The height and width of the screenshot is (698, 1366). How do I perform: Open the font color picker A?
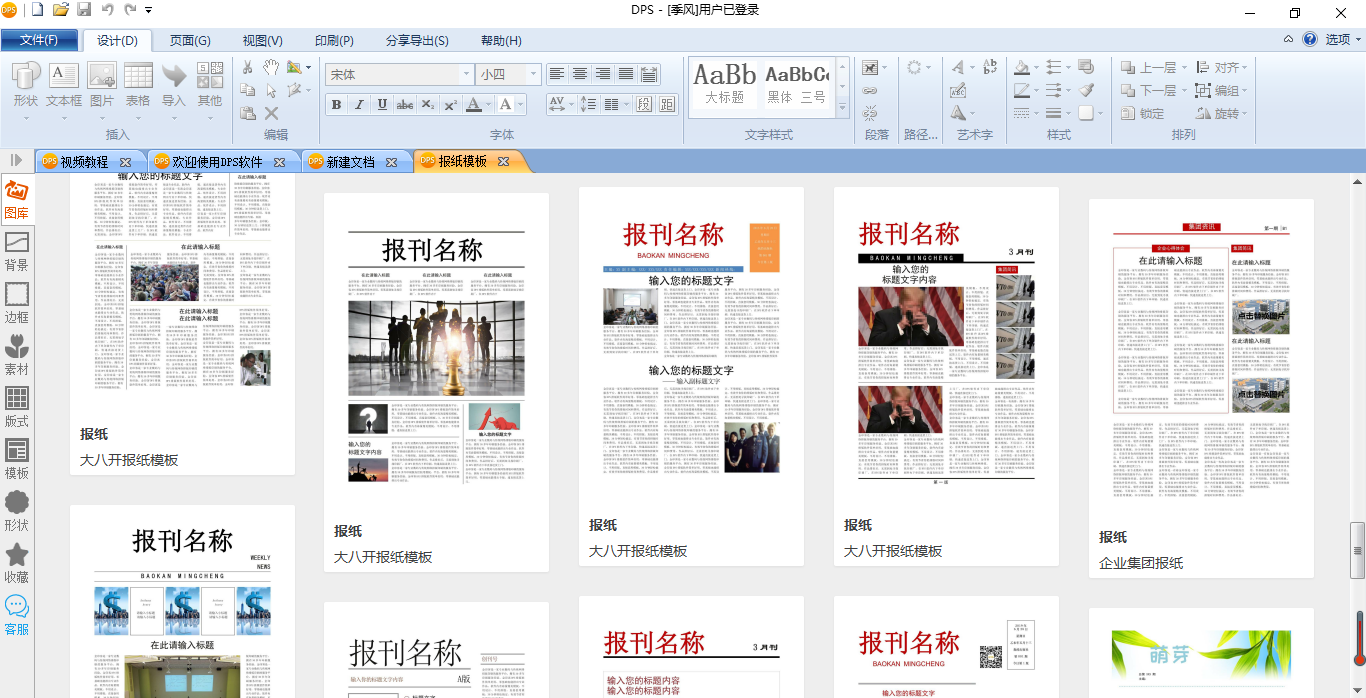(x=474, y=105)
